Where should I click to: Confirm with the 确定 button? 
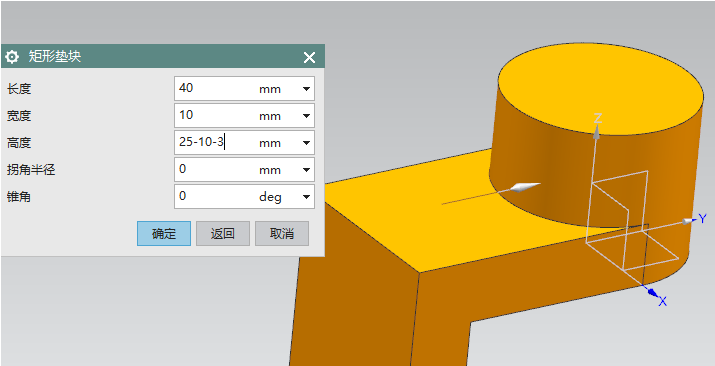(164, 234)
